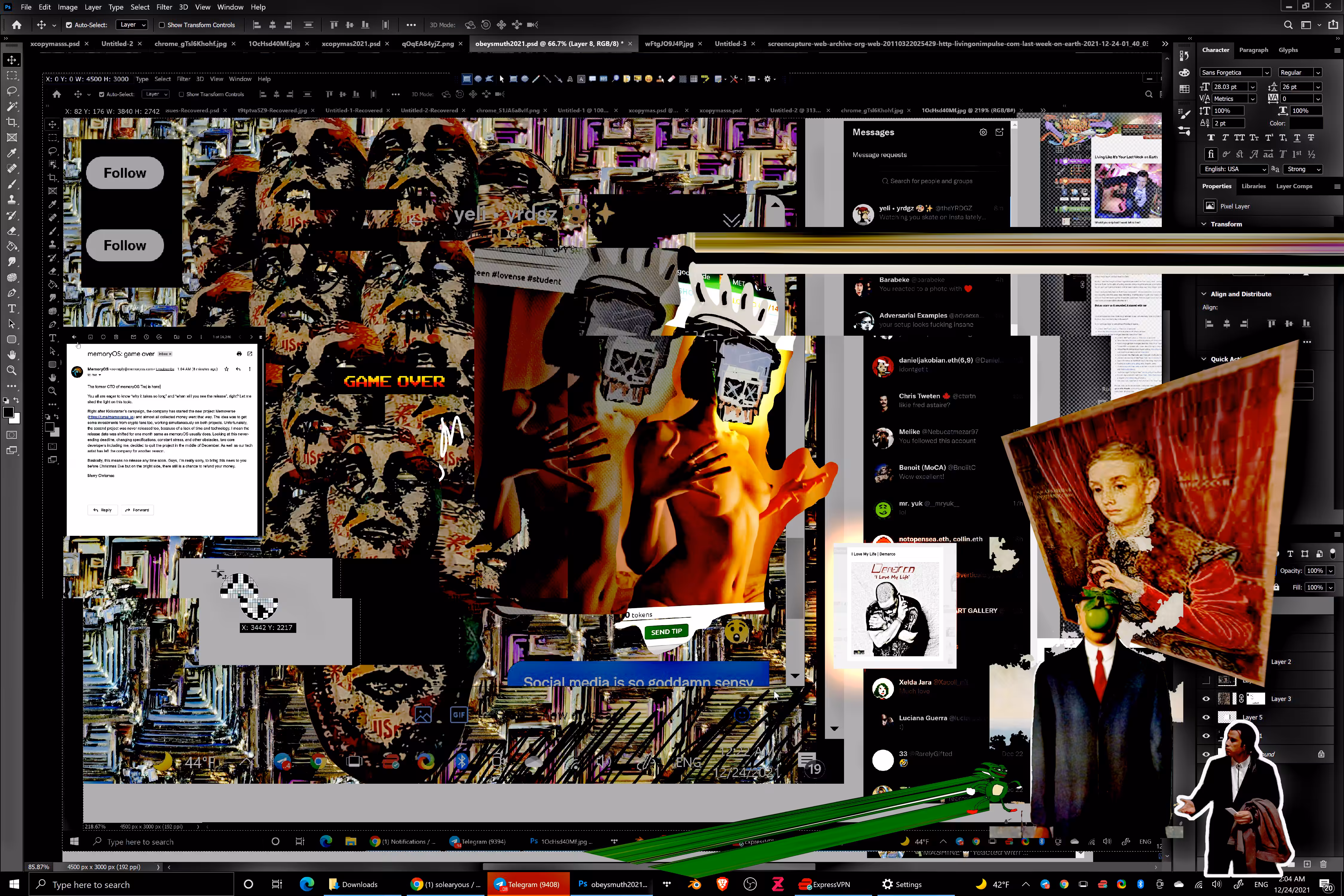The height and width of the screenshot is (896, 1344).
Task: Expand the layer Opacity dropdown arrow
Action: pos(1330,571)
